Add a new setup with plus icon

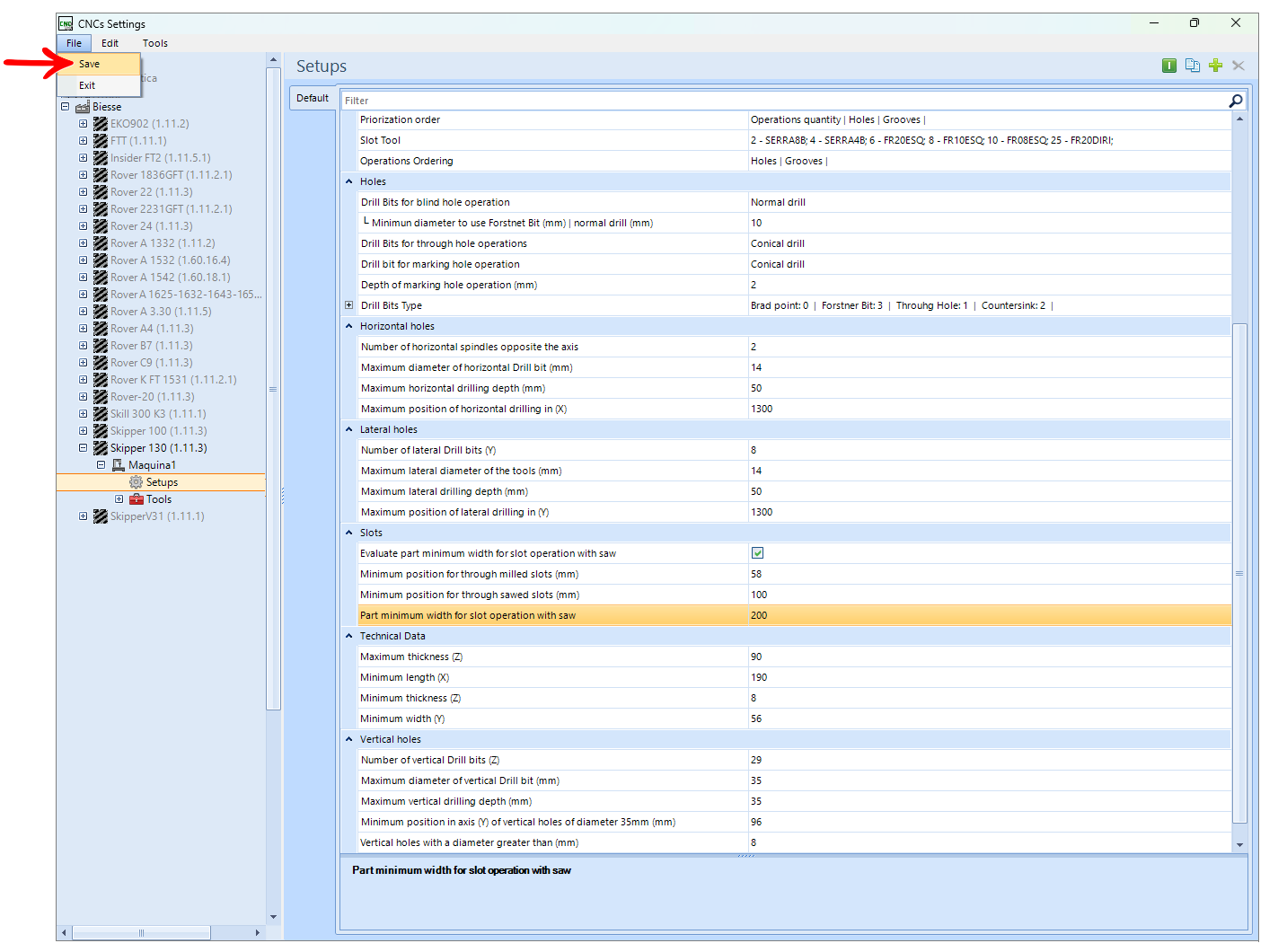tap(1215, 66)
